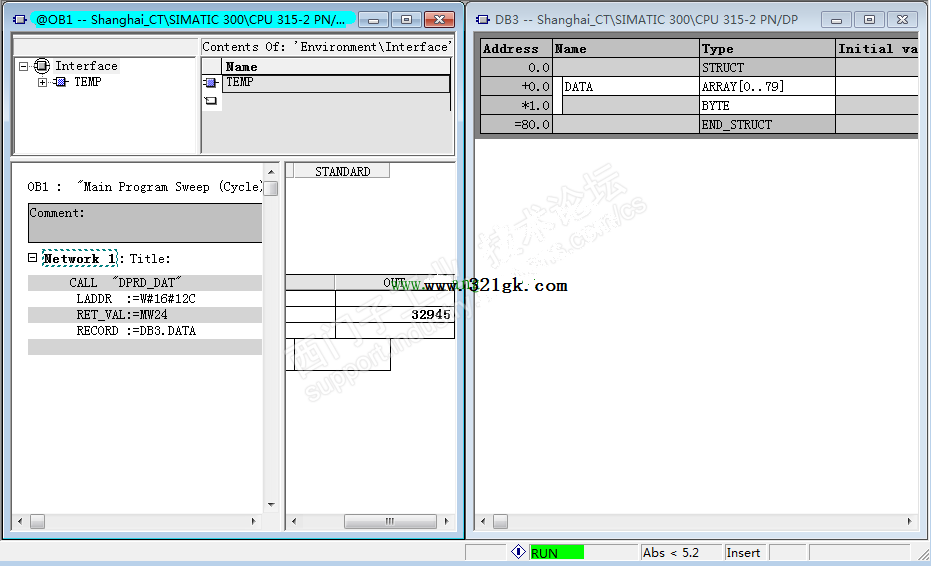The image size is (931, 566).
Task: Click the *1.0 address cell
Action: [x=516, y=106]
